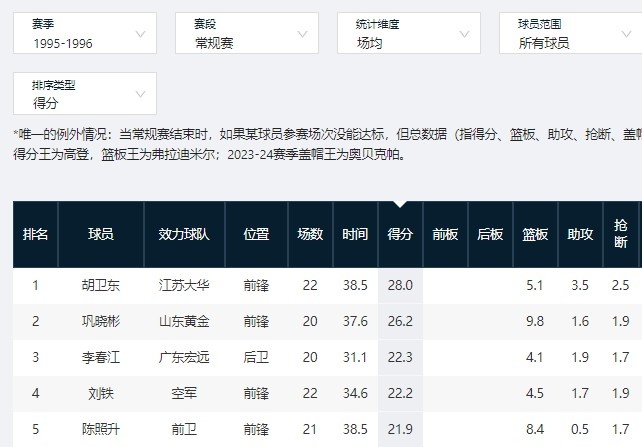This screenshot has width=642, height=447.
Task: Click player 刘铁 in rank four
Action: pos(100,394)
